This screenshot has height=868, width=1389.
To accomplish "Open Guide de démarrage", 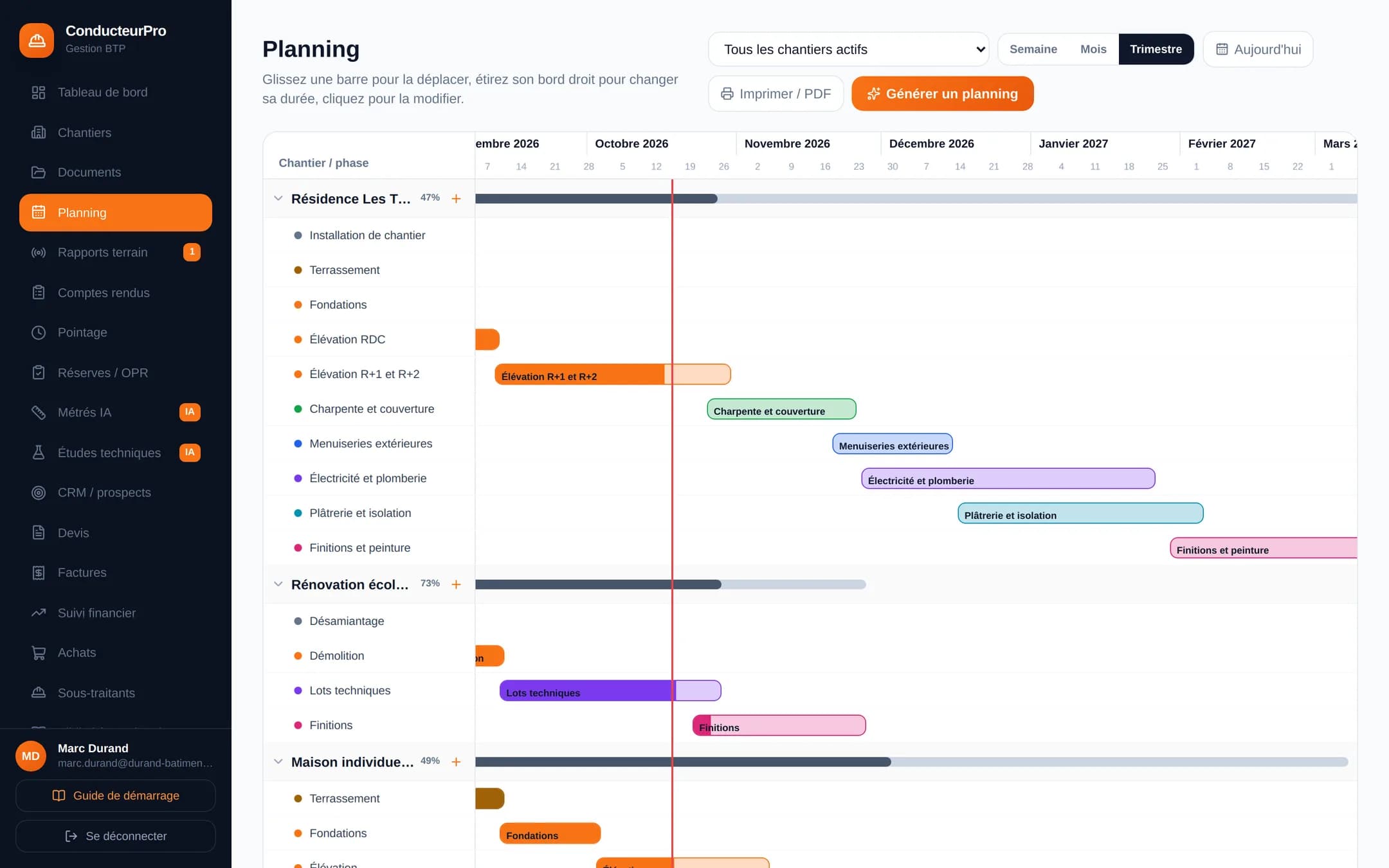I will tap(116, 796).
